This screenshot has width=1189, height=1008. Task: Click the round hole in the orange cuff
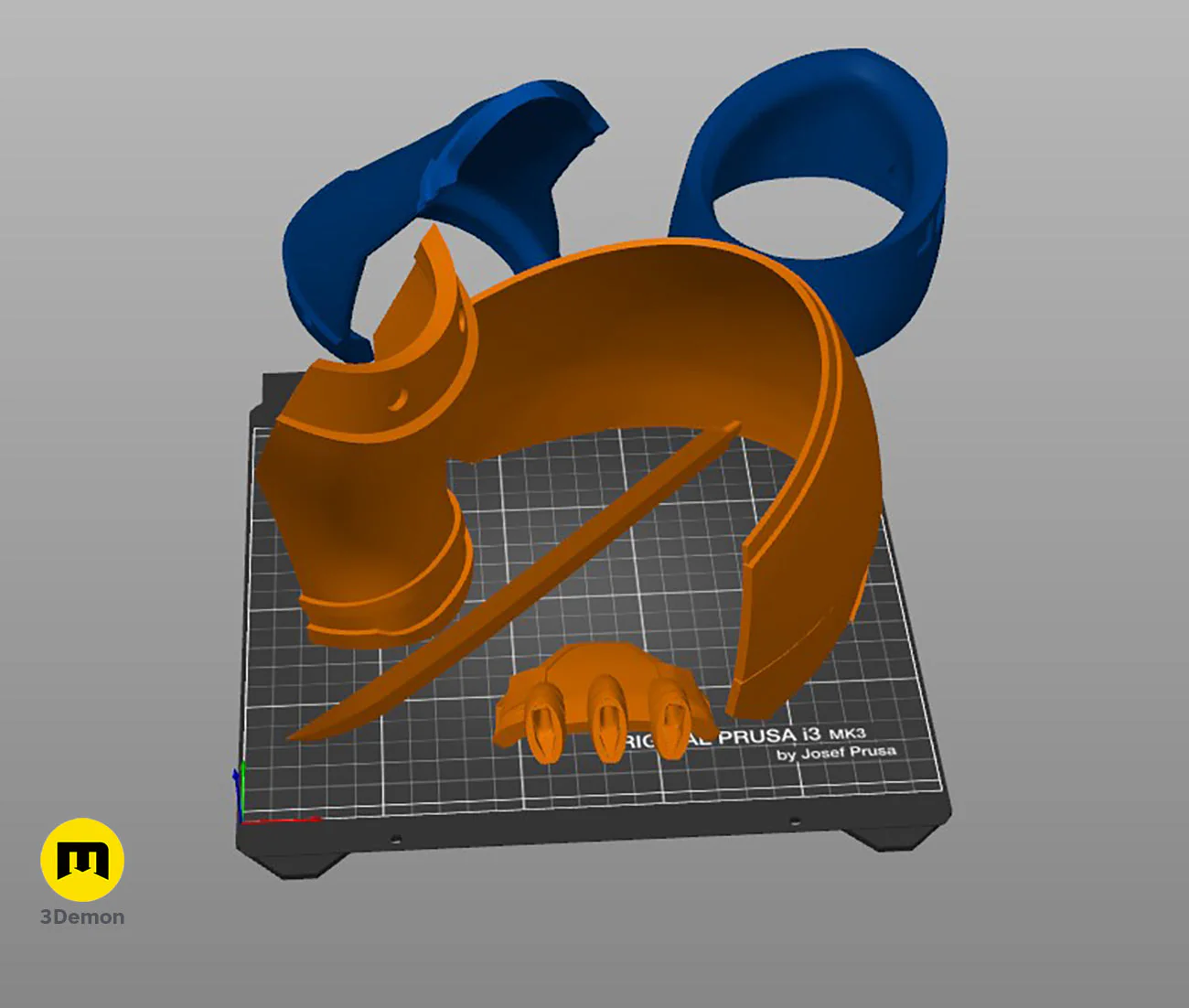click(398, 400)
